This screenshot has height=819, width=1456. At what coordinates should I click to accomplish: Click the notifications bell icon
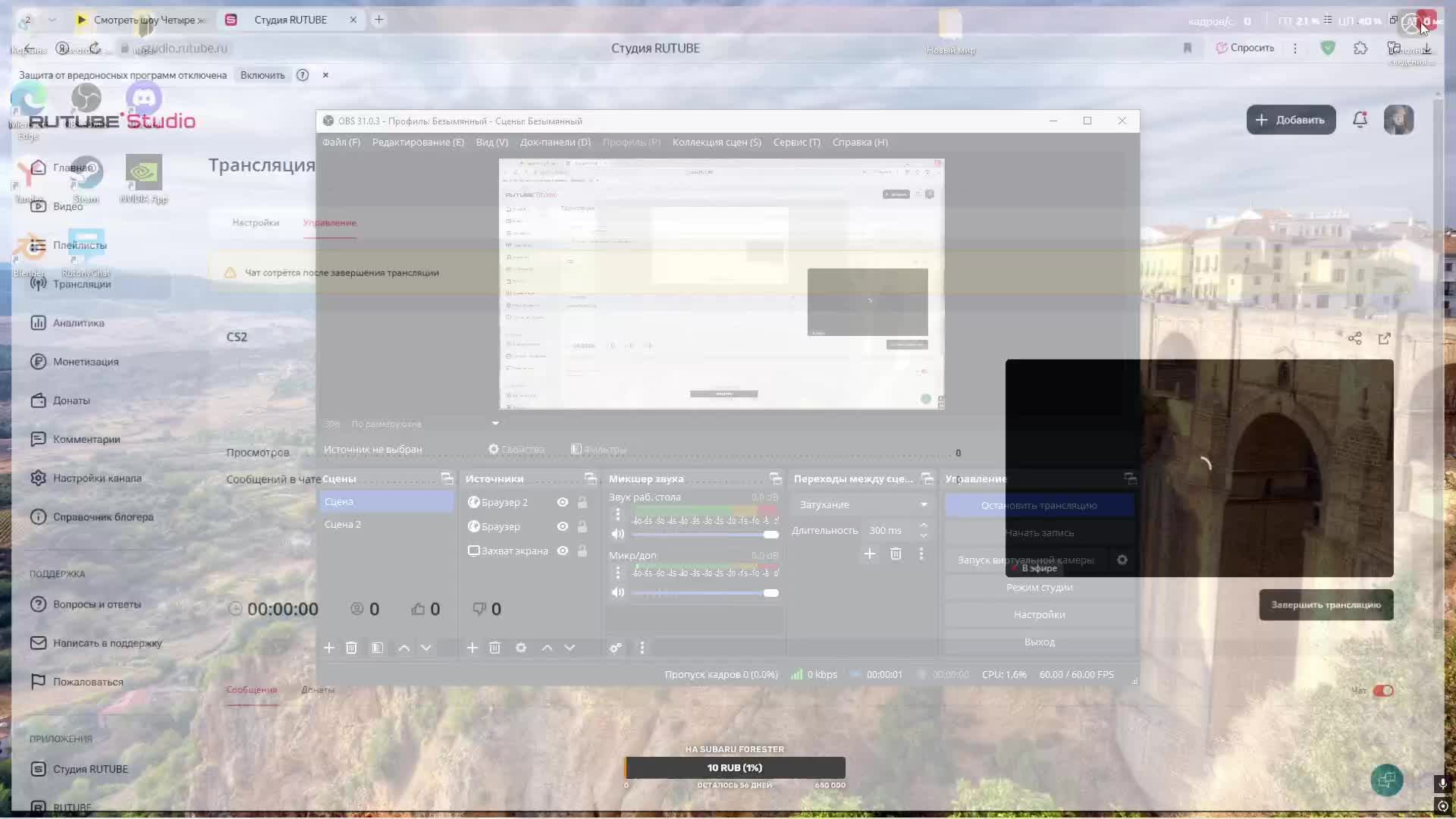point(1360,120)
